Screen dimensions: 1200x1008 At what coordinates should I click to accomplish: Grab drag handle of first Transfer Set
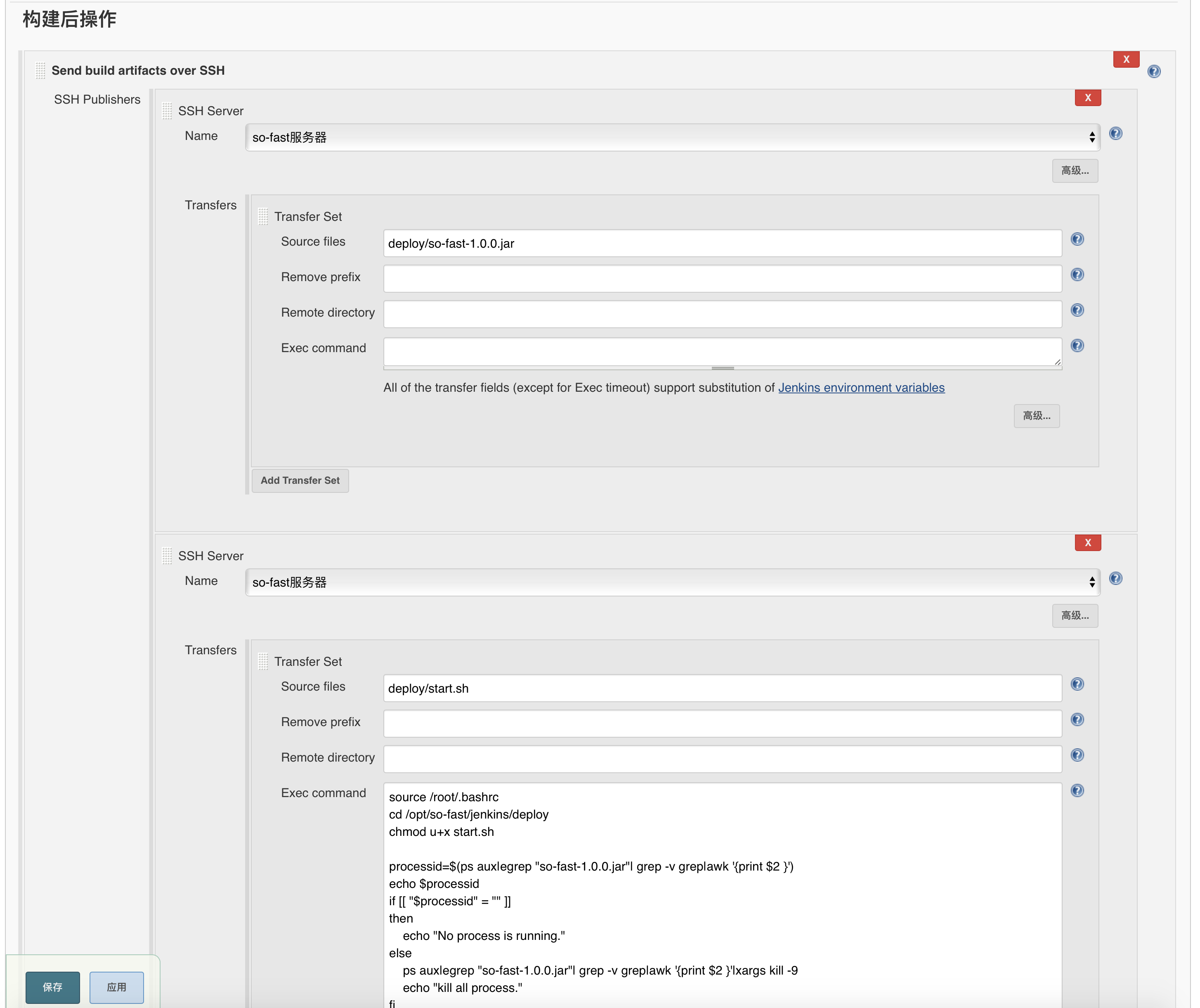point(263,217)
